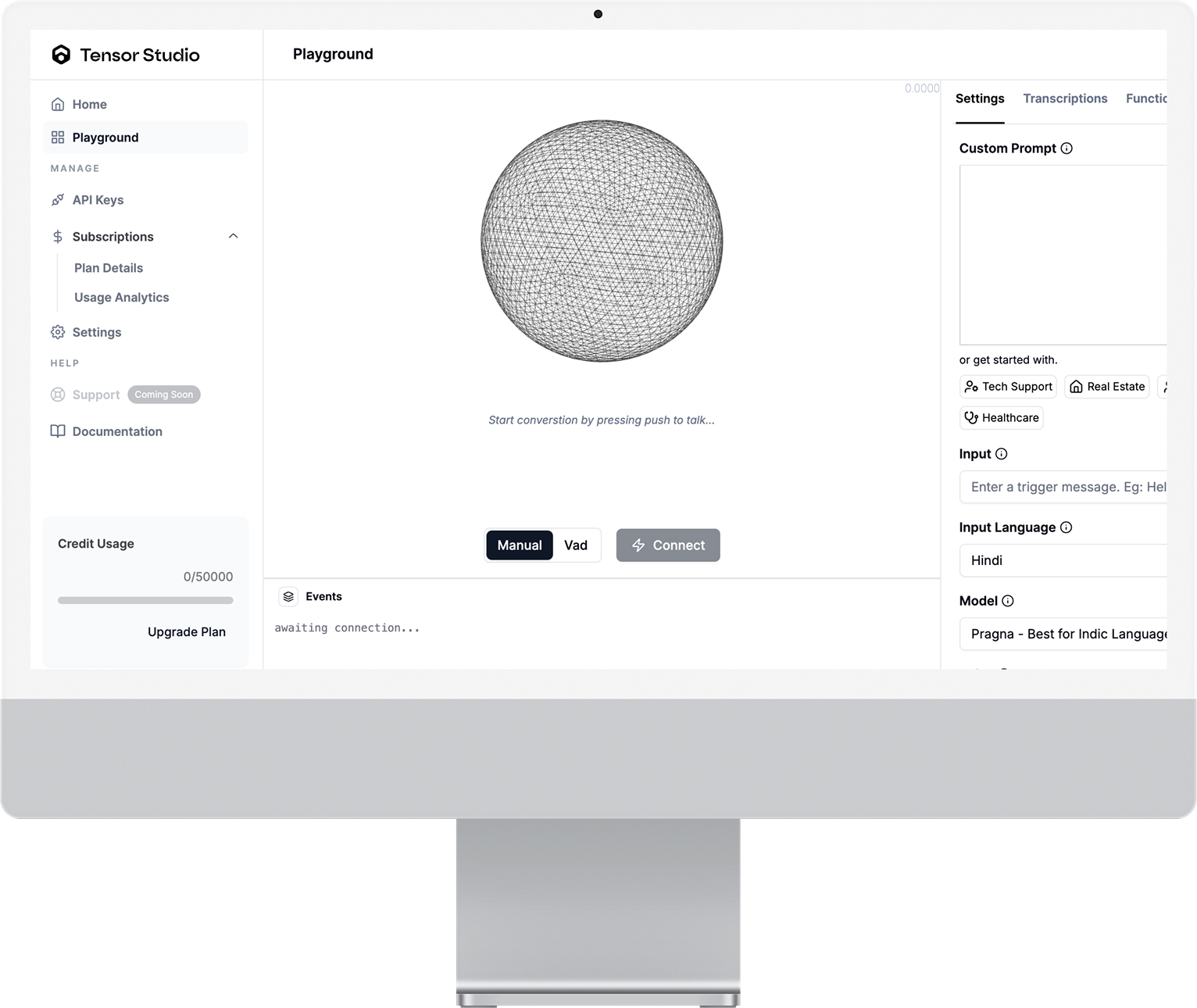
Task: Switch to Vad mode
Action: [576, 545]
